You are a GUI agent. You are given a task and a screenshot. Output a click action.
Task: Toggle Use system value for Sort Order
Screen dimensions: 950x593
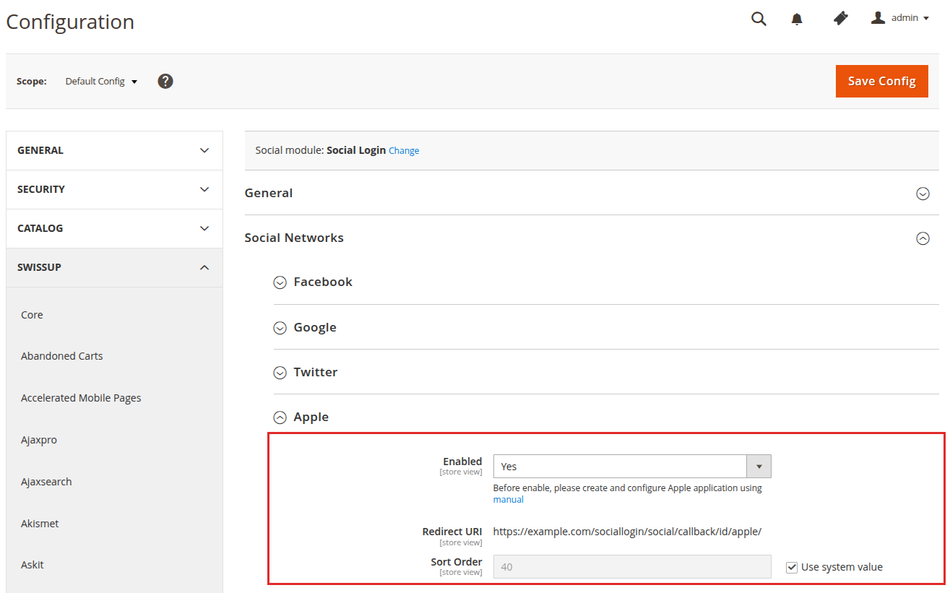pos(791,568)
